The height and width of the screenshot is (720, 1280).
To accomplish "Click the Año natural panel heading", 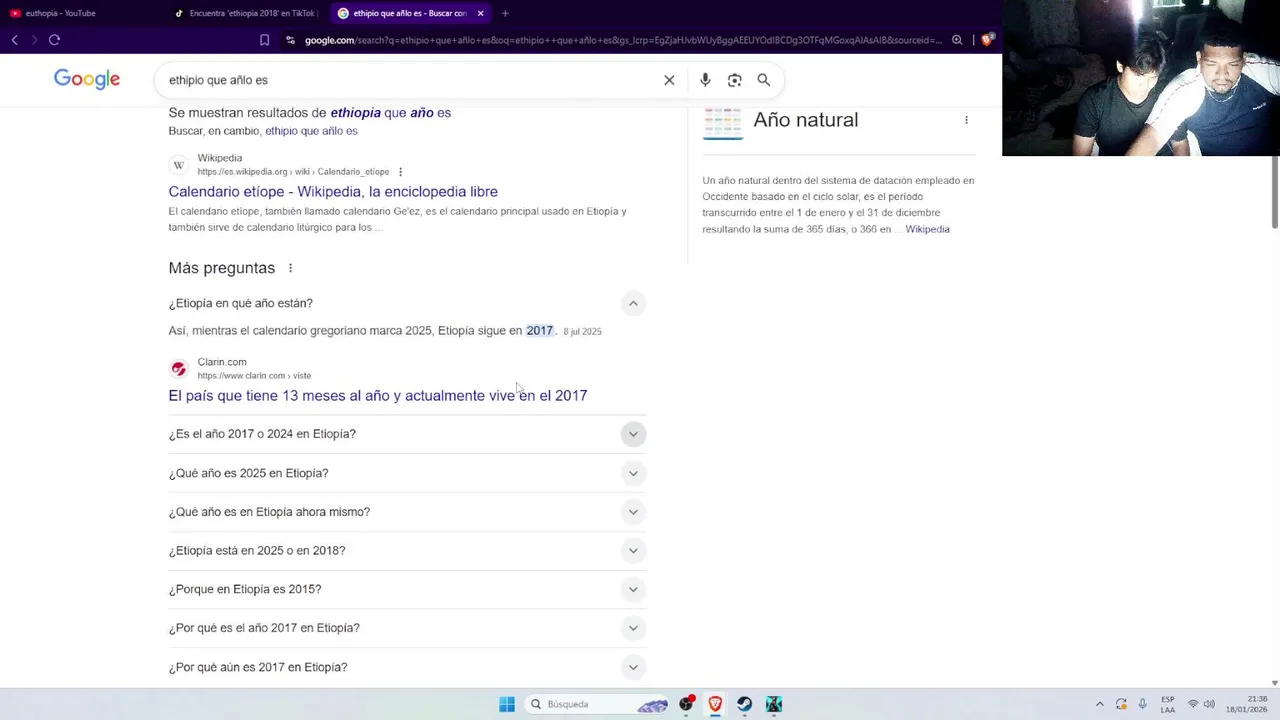I will click(806, 120).
